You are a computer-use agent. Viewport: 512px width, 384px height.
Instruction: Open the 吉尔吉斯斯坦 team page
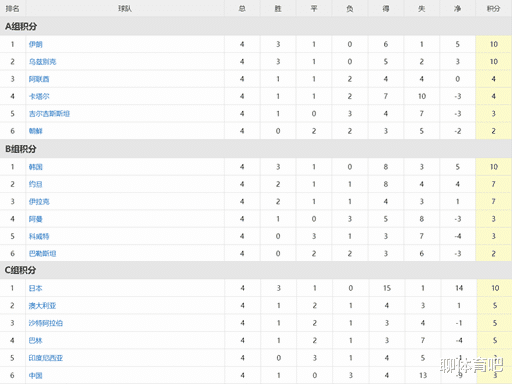[x=49, y=114]
